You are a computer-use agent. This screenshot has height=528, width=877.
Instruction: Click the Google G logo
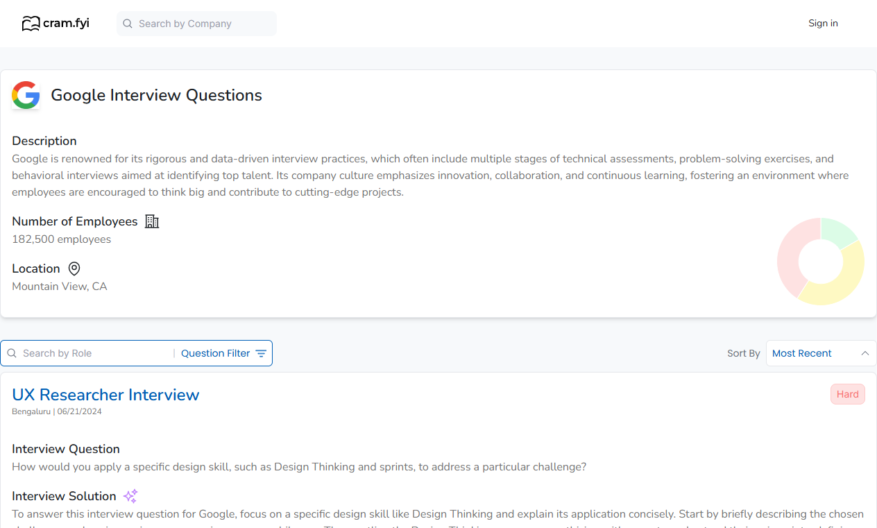26,95
